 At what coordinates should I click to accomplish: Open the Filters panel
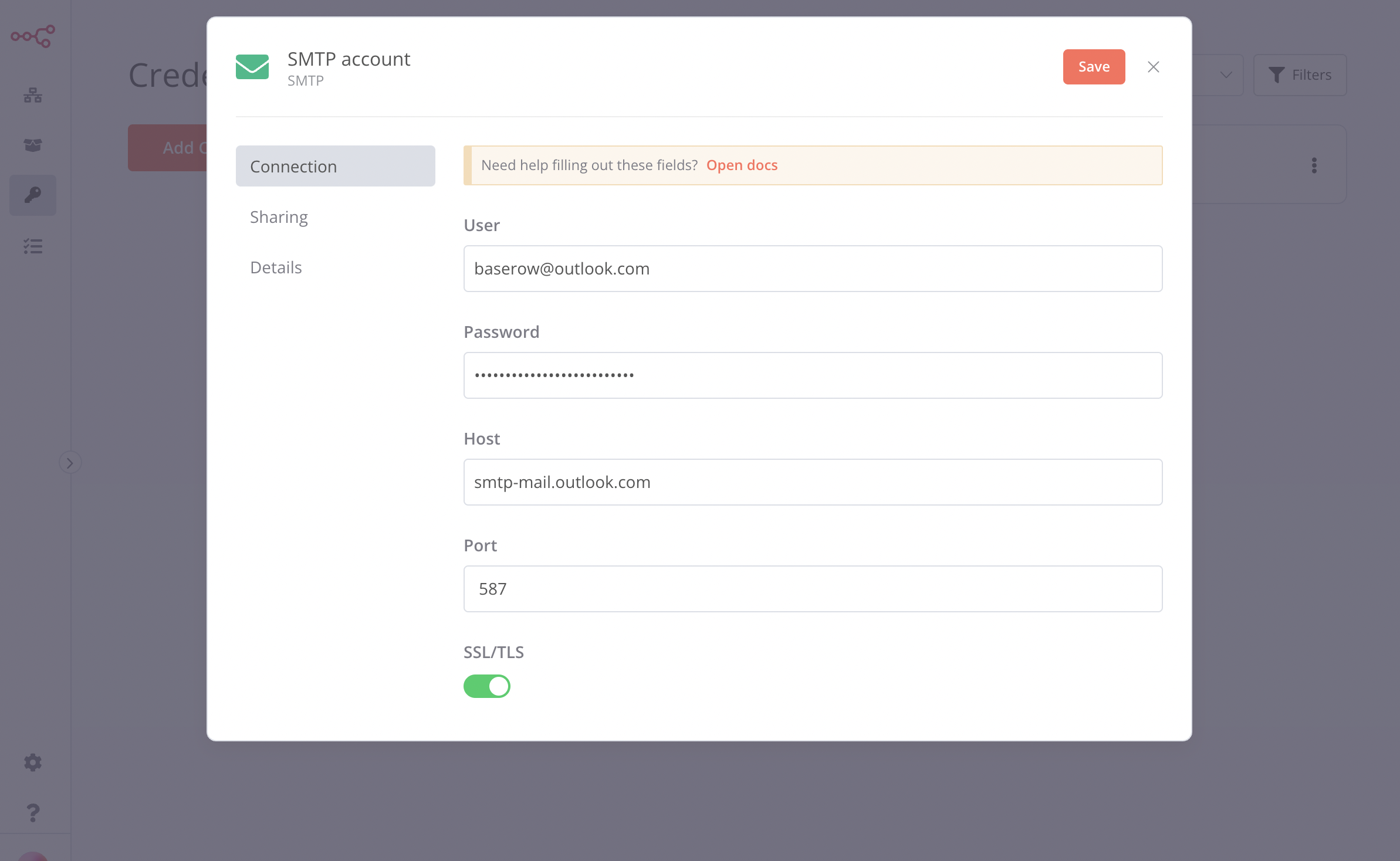(1300, 75)
